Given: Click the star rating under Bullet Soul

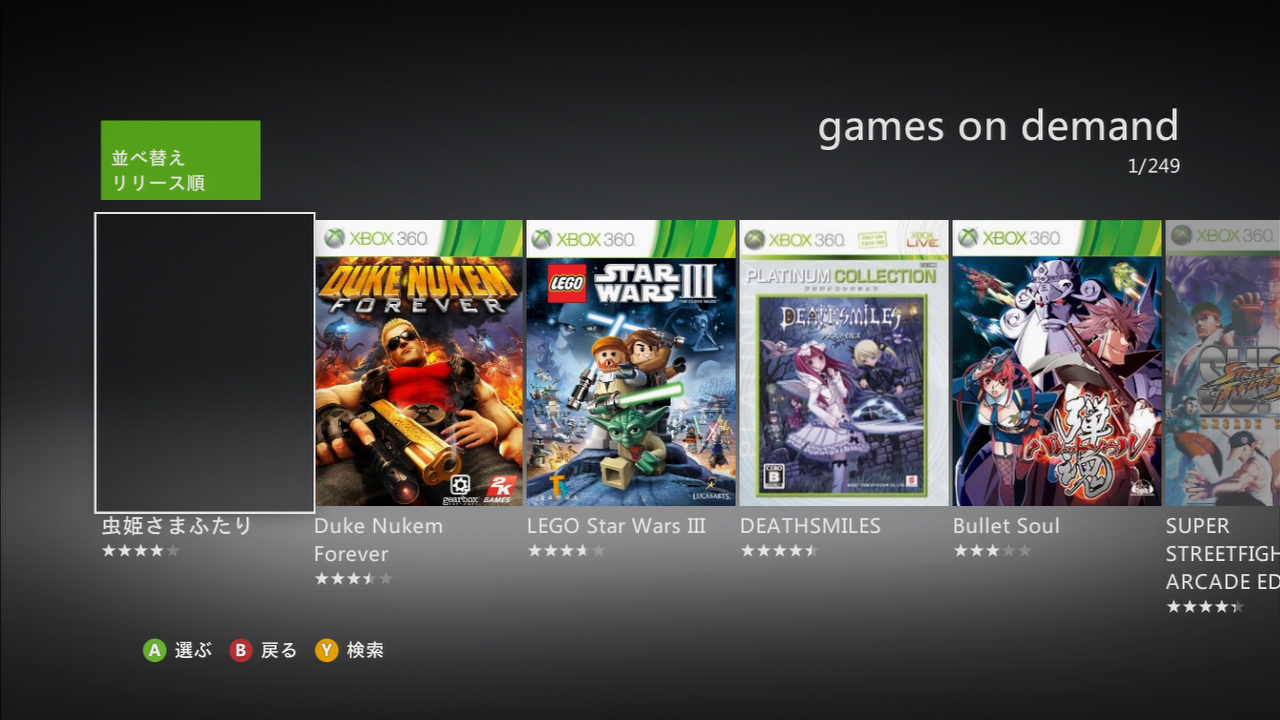Looking at the screenshot, I should coord(992,551).
